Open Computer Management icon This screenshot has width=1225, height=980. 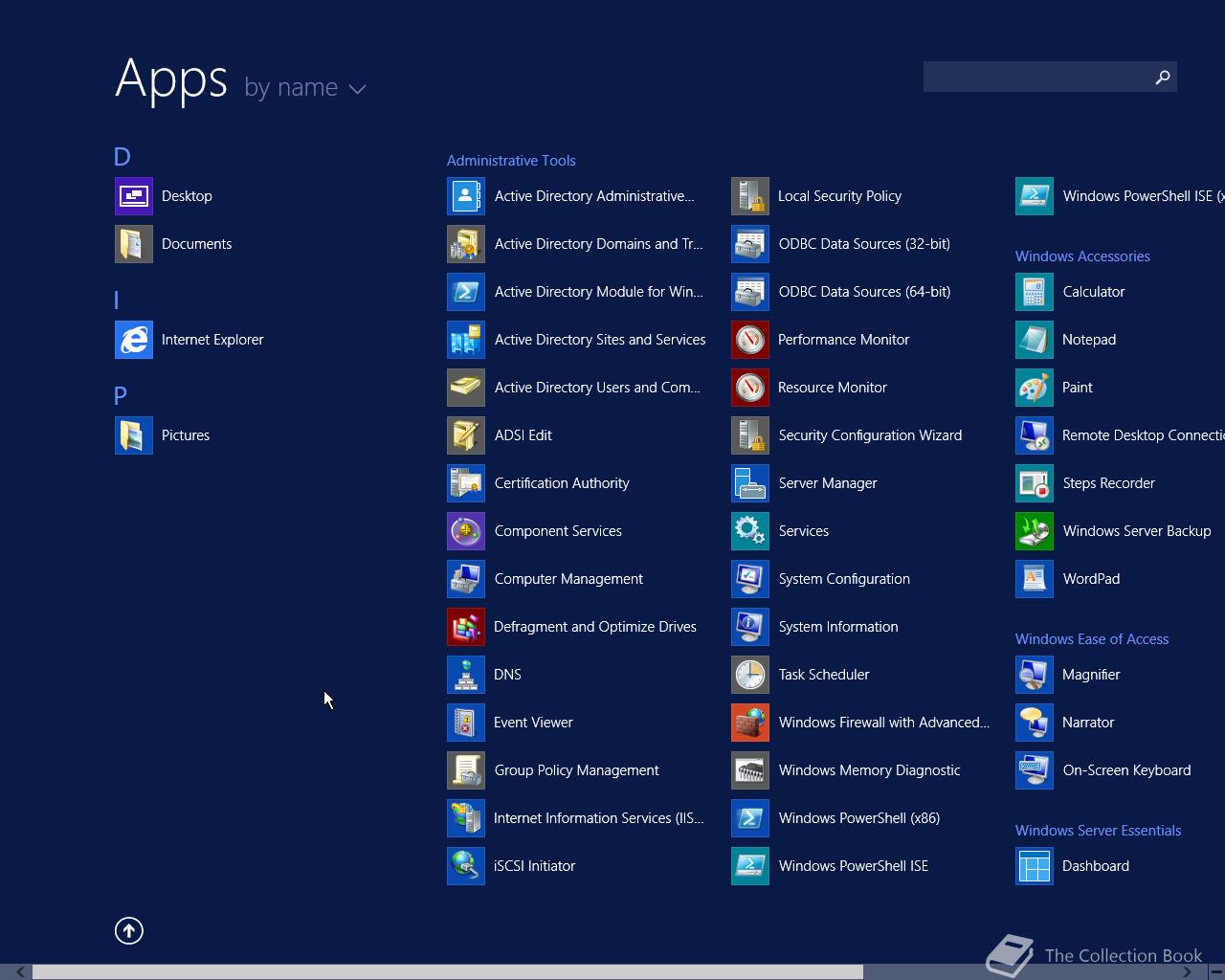(466, 579)
